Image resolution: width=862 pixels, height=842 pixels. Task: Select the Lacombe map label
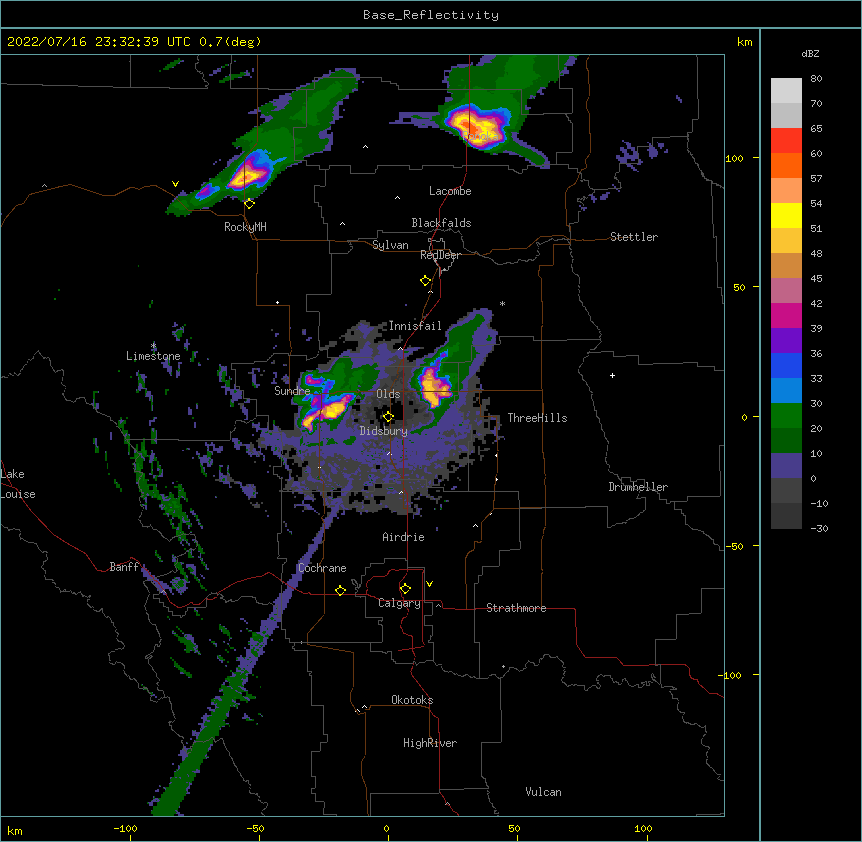[x=450, y=191]
